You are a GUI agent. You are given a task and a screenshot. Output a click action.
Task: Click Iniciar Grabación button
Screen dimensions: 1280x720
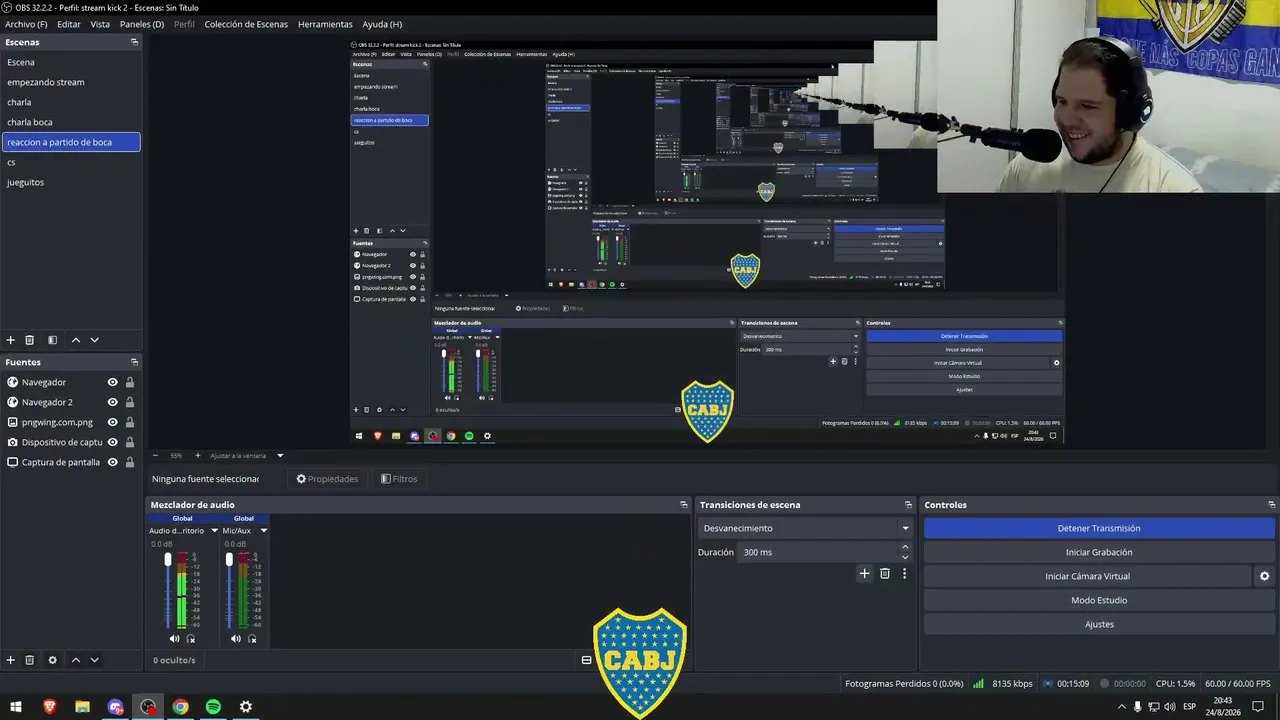tap(1099, 552)
